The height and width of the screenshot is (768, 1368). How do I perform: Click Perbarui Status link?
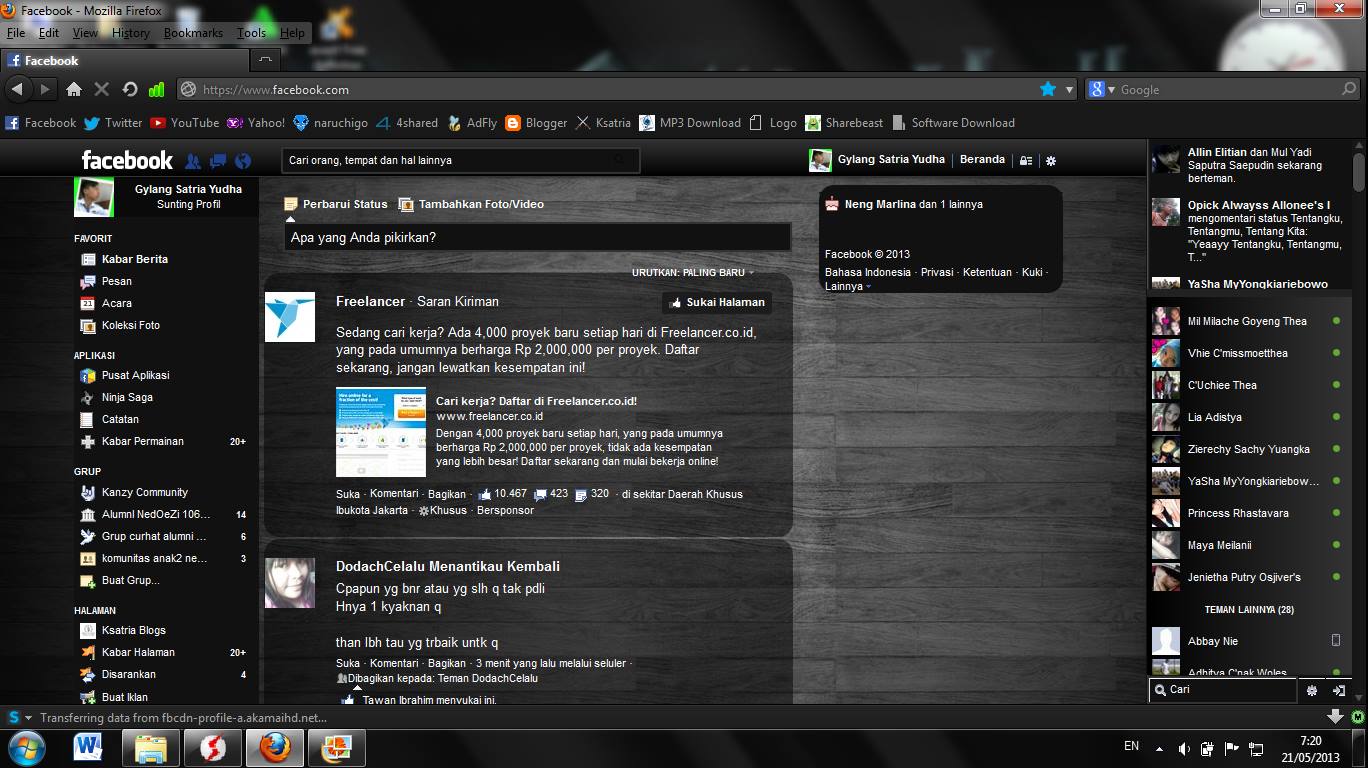coord(336,204)
